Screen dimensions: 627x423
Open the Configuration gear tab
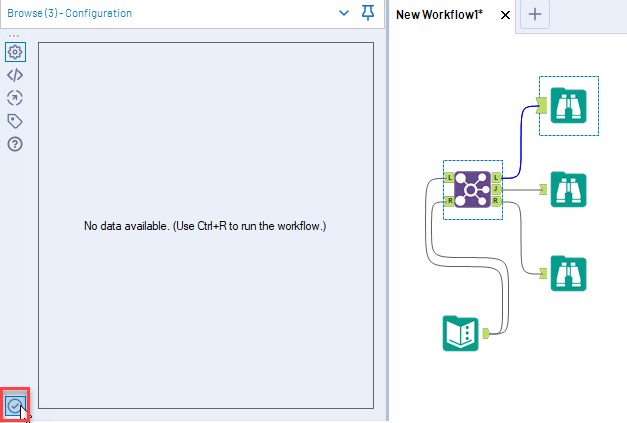[x=15, y=52]
